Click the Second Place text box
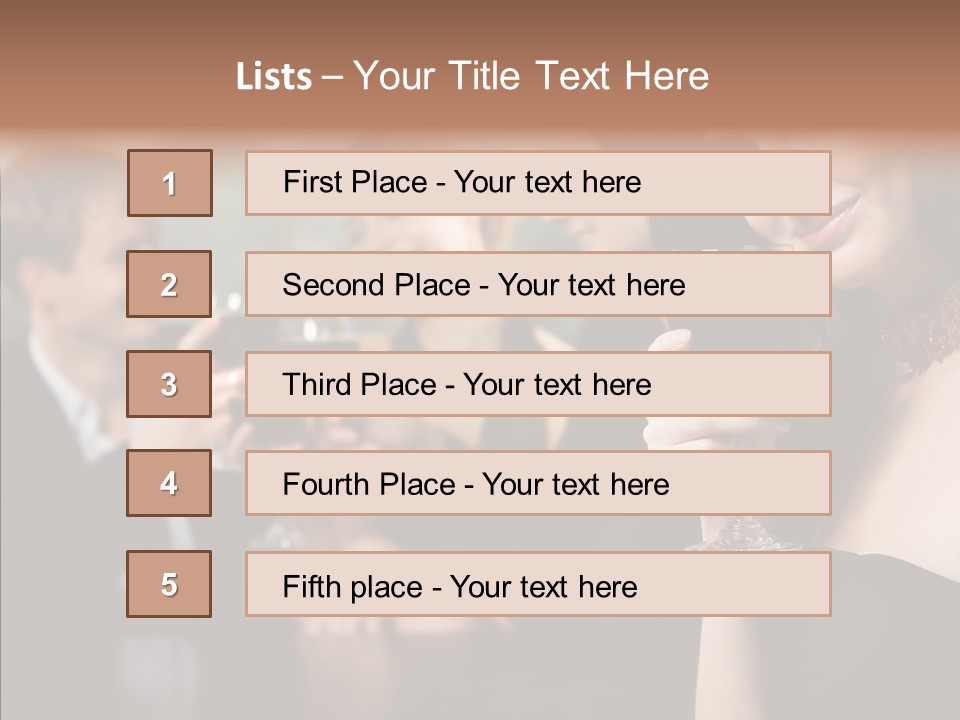The width and height of the screenshot is (960, 720). (538, 284)
